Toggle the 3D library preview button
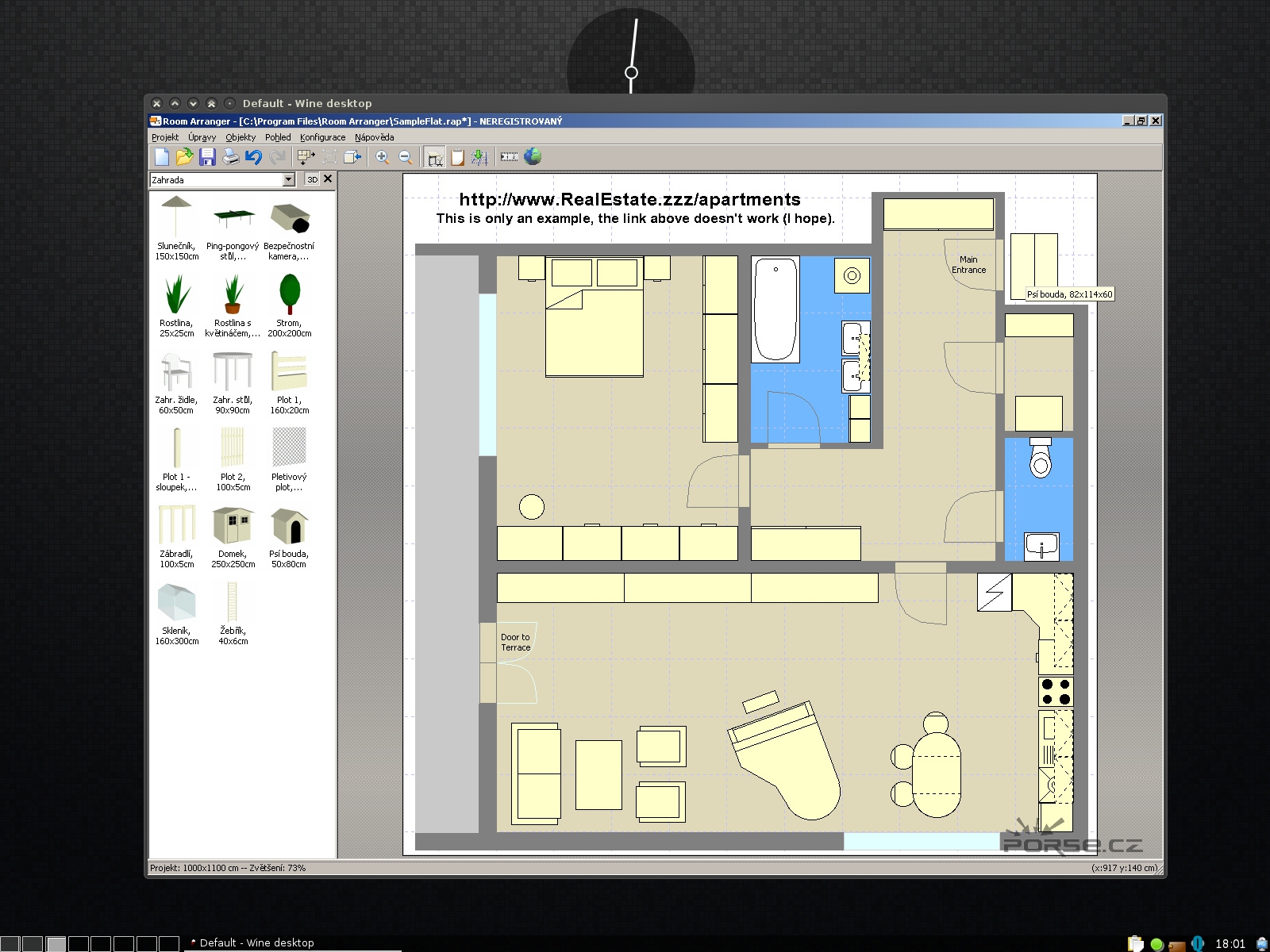 click(x=312, y=180)
